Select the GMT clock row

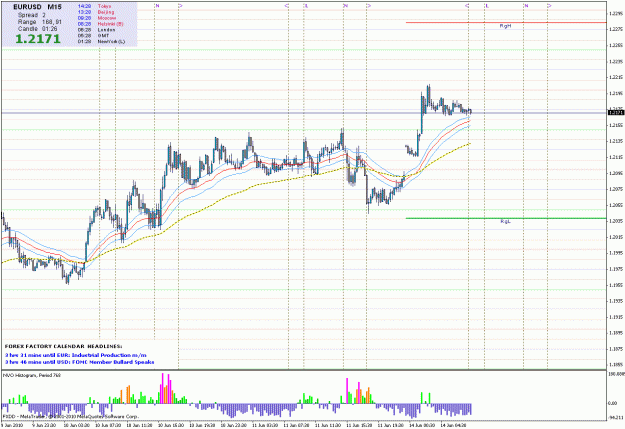pos(94,35)
